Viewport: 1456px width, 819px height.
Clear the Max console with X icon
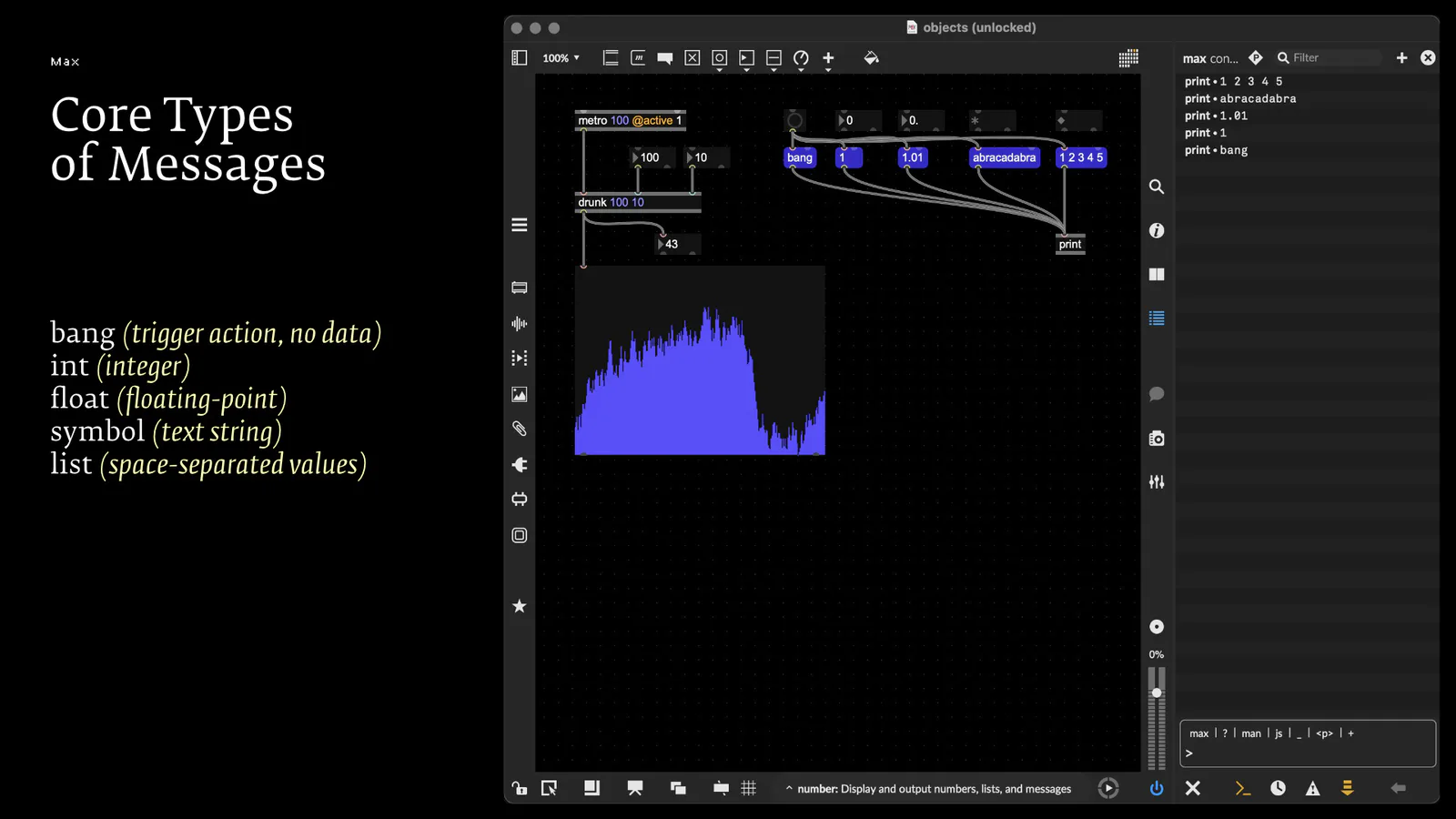click(1193, 788)
